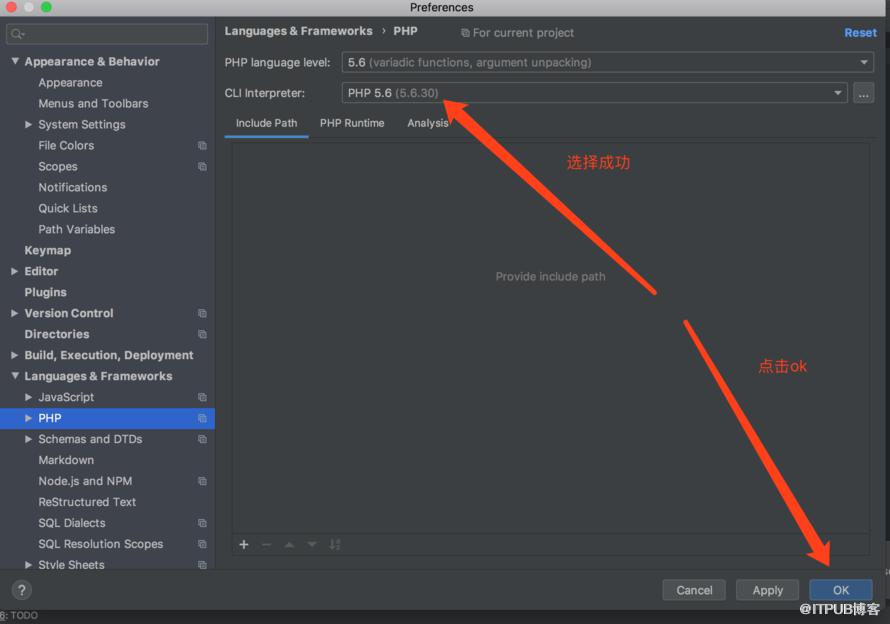
Task: Click the Cancel button
Action: (694, 591)
